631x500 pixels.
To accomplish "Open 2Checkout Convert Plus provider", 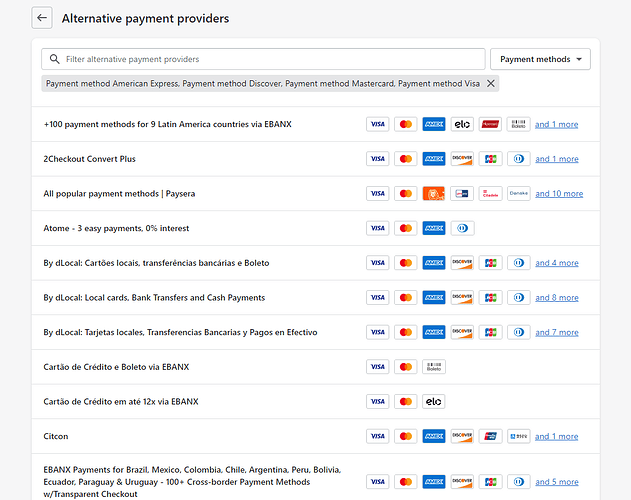I will point(90,159).
